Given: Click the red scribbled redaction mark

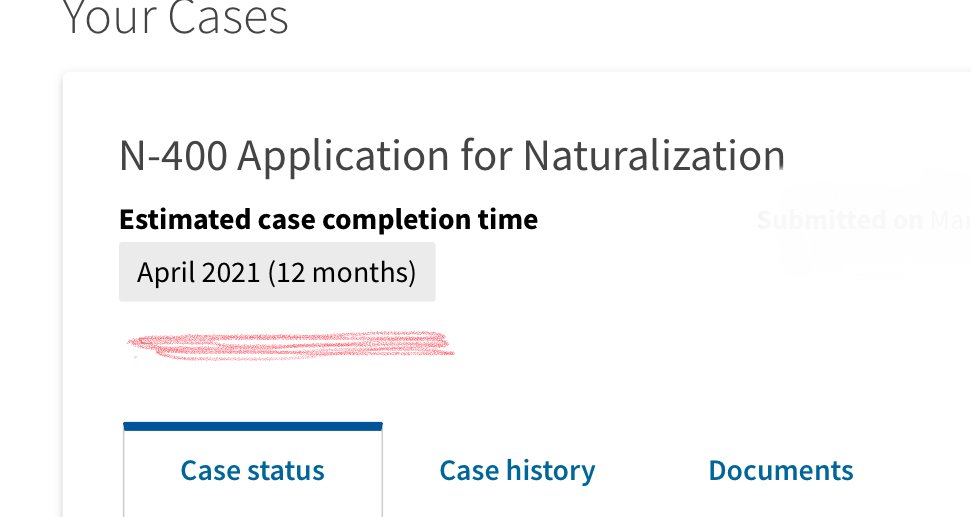Looking at the screenshot, I should point(291,345).
